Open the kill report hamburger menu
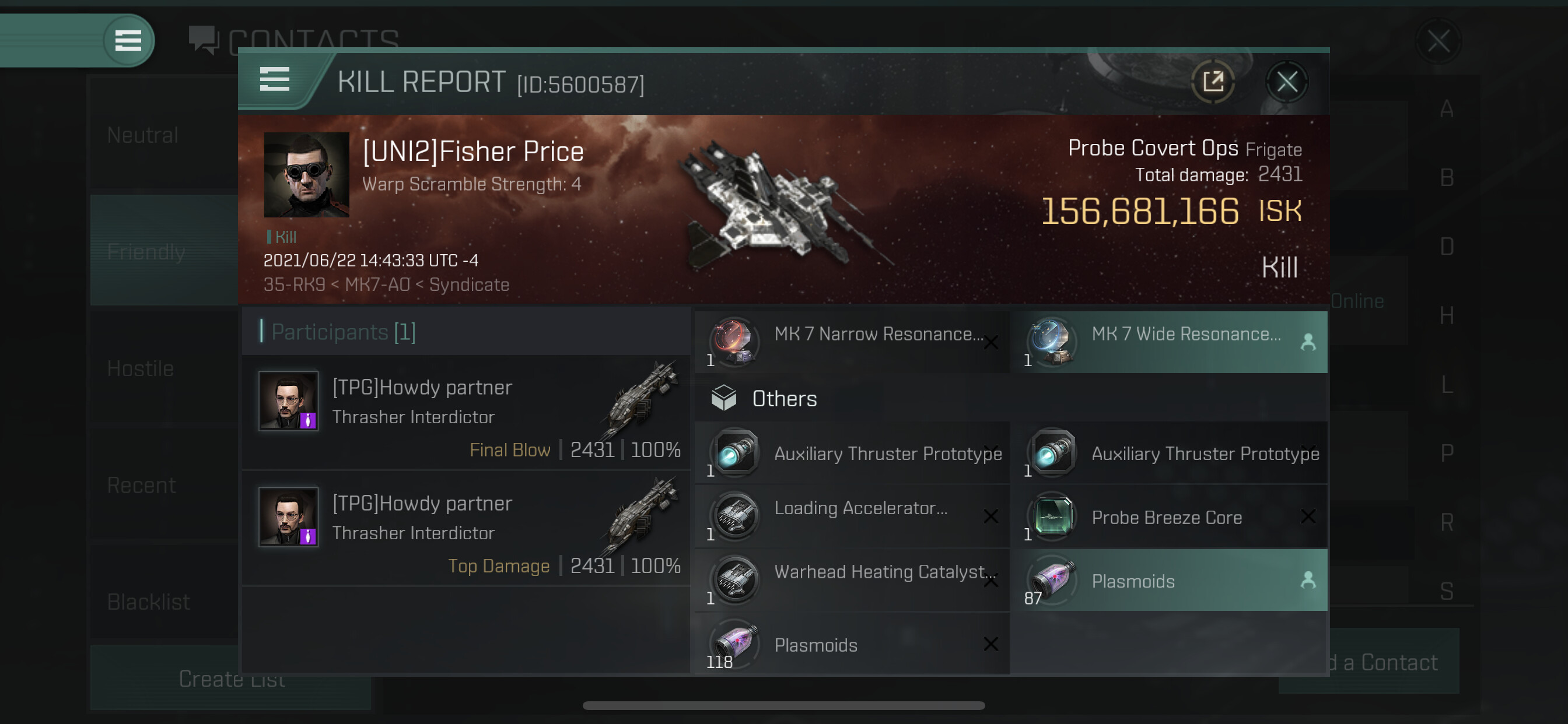 tap(275, 80)
